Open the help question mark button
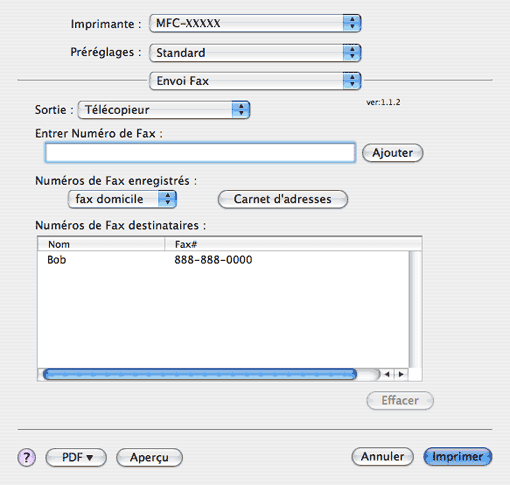Screen dimensions: 510x485 (27, 457)
